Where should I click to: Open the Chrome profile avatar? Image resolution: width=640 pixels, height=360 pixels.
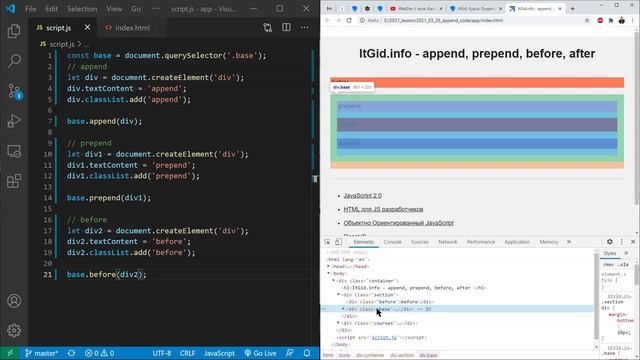[x=622, y=20]
